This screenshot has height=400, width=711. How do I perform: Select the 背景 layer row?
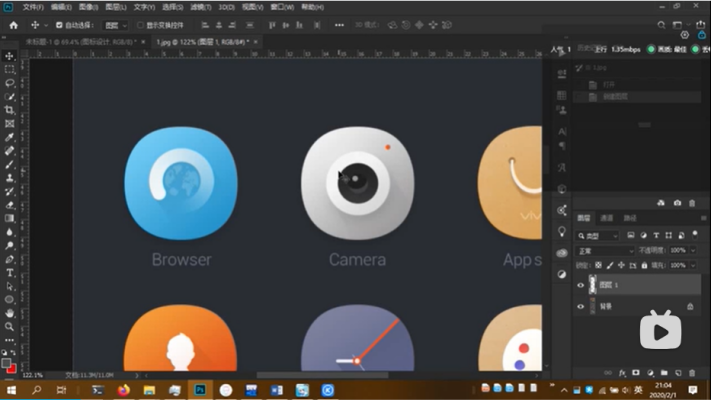tap(638, 307)
